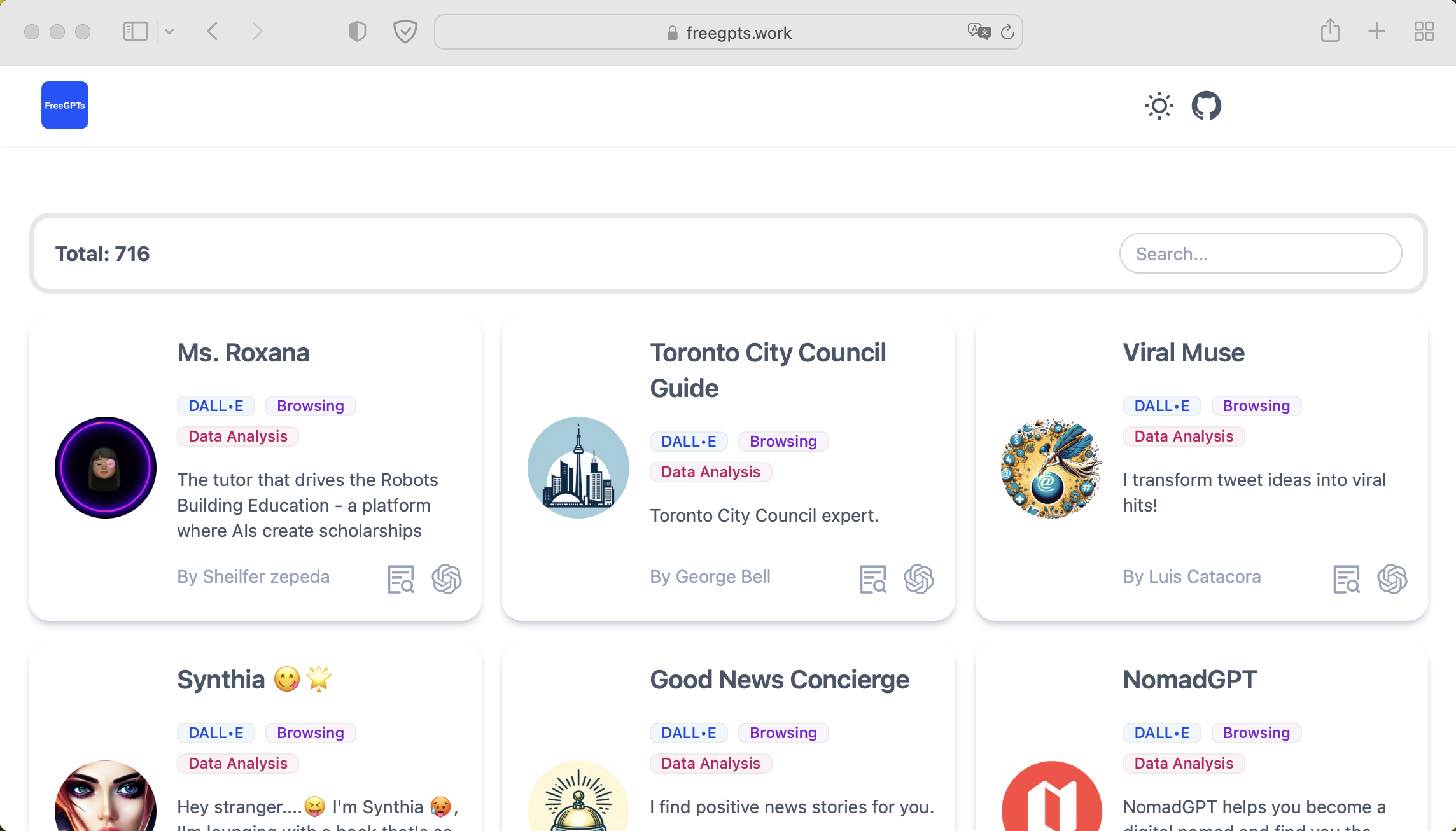Open details icon on Ms. Roxana card
The image size is (1456, 831).
[x=401, y=579]
